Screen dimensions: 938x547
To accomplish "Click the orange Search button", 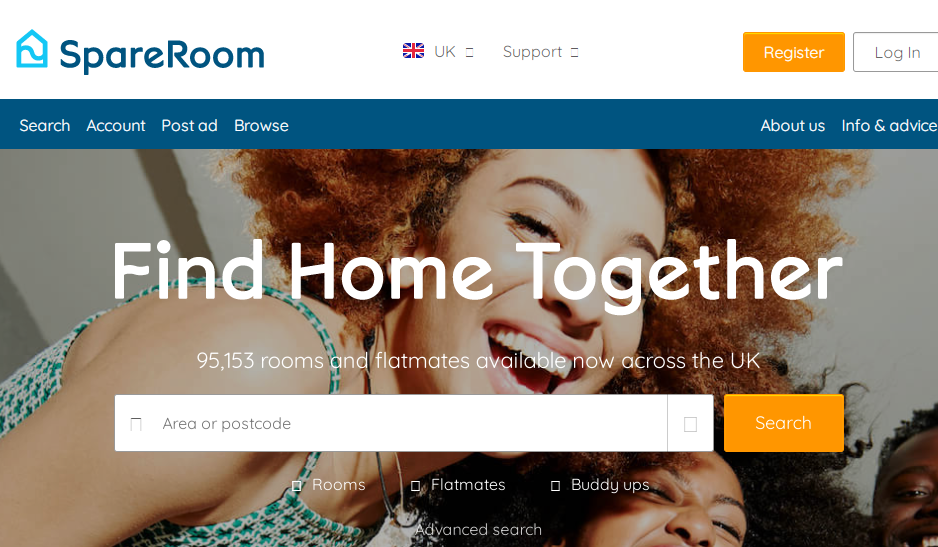I will pyautogui.click(x=784, y=423).
